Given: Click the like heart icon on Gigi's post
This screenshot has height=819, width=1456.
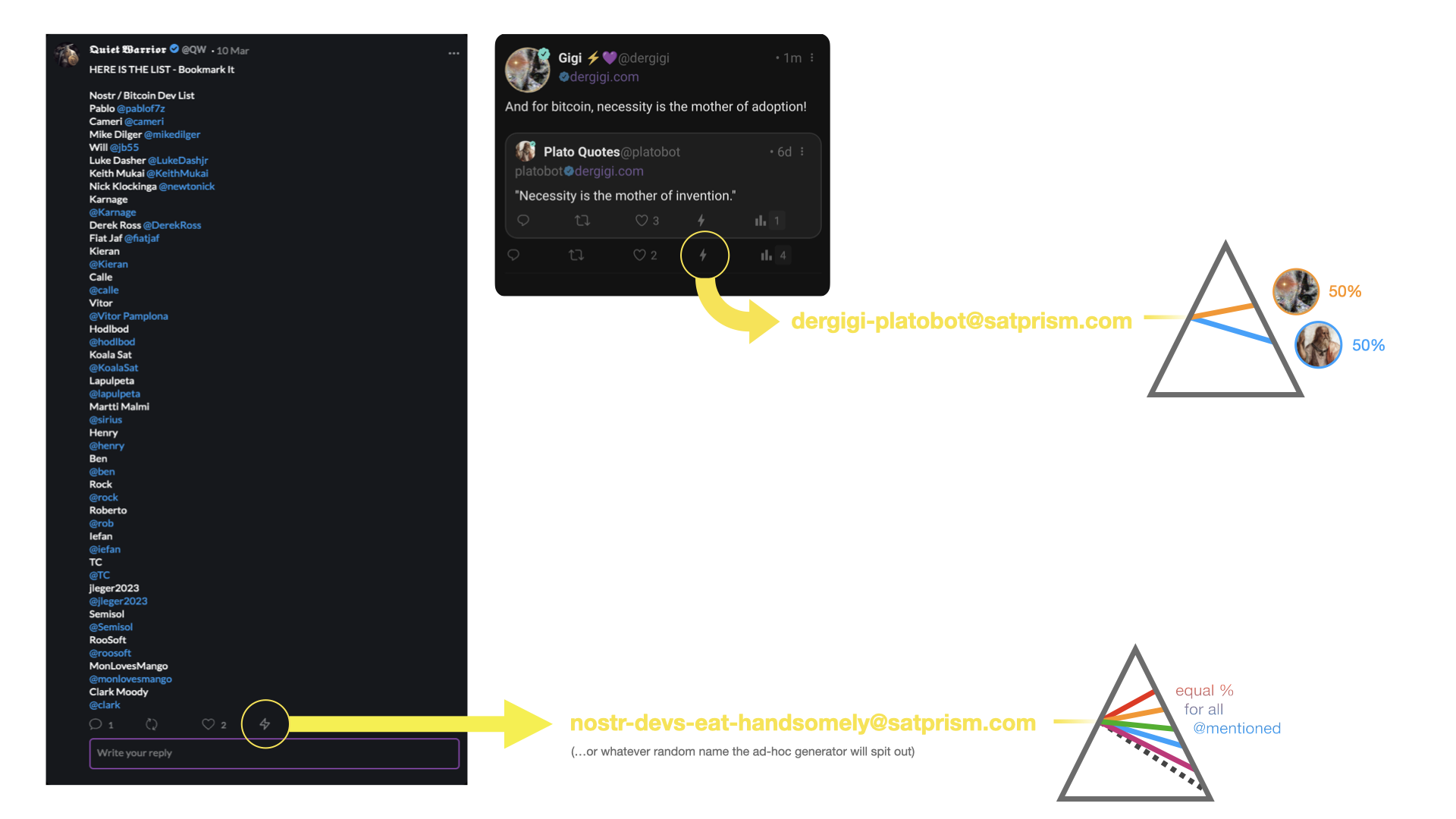Looking at the screenshot, I should pyautogui.click(x=638, y=255).
